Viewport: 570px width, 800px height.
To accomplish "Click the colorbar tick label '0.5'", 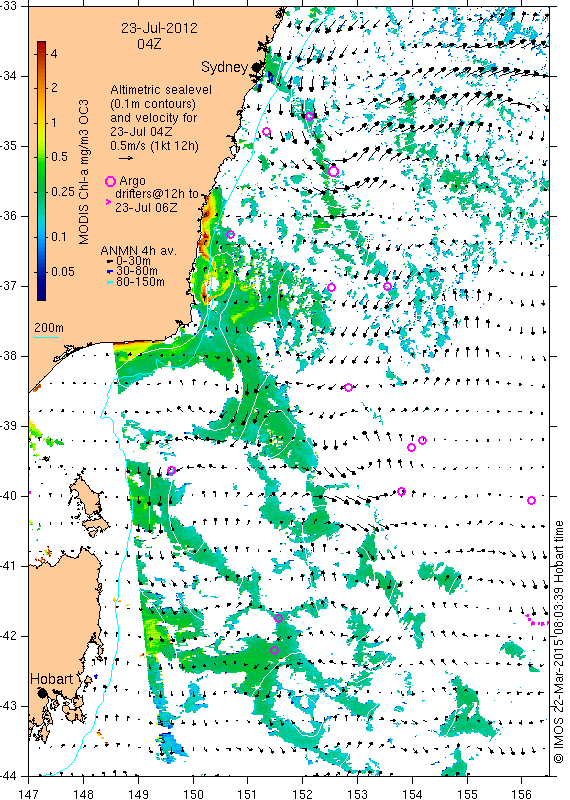I will pos(59,157).
